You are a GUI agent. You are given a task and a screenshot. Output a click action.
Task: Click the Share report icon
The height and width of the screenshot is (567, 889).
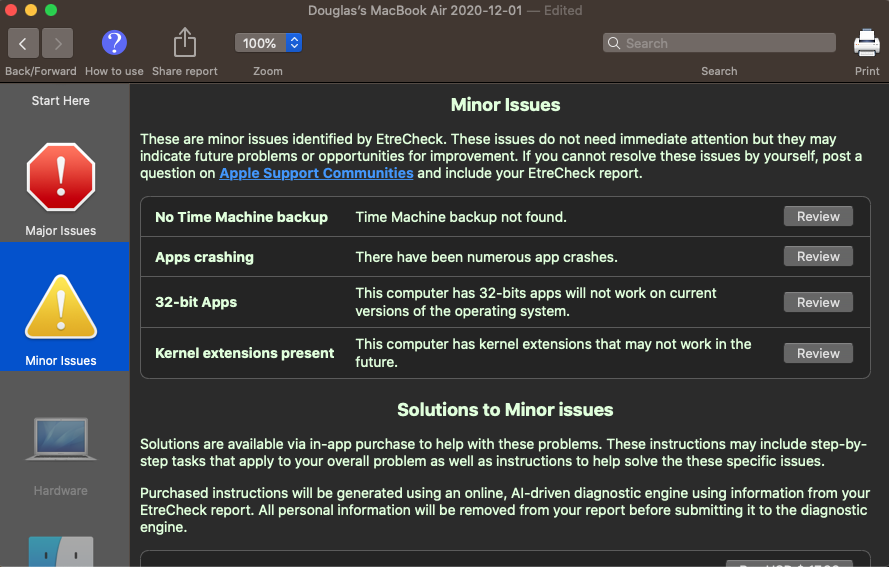tap(185, 43)
